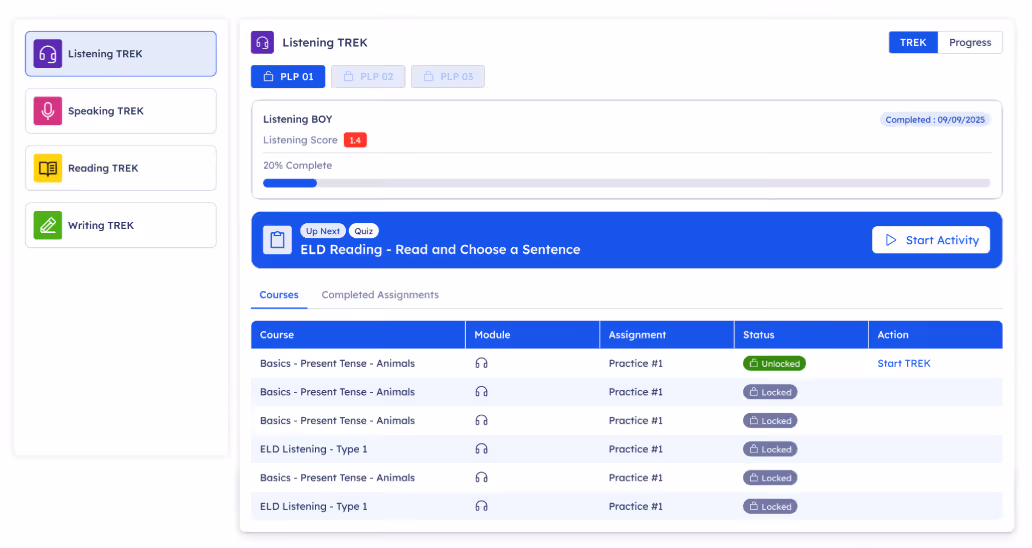Click the lock icon on PLP 01
1032x548 pixels.
(x=269, y=76)
